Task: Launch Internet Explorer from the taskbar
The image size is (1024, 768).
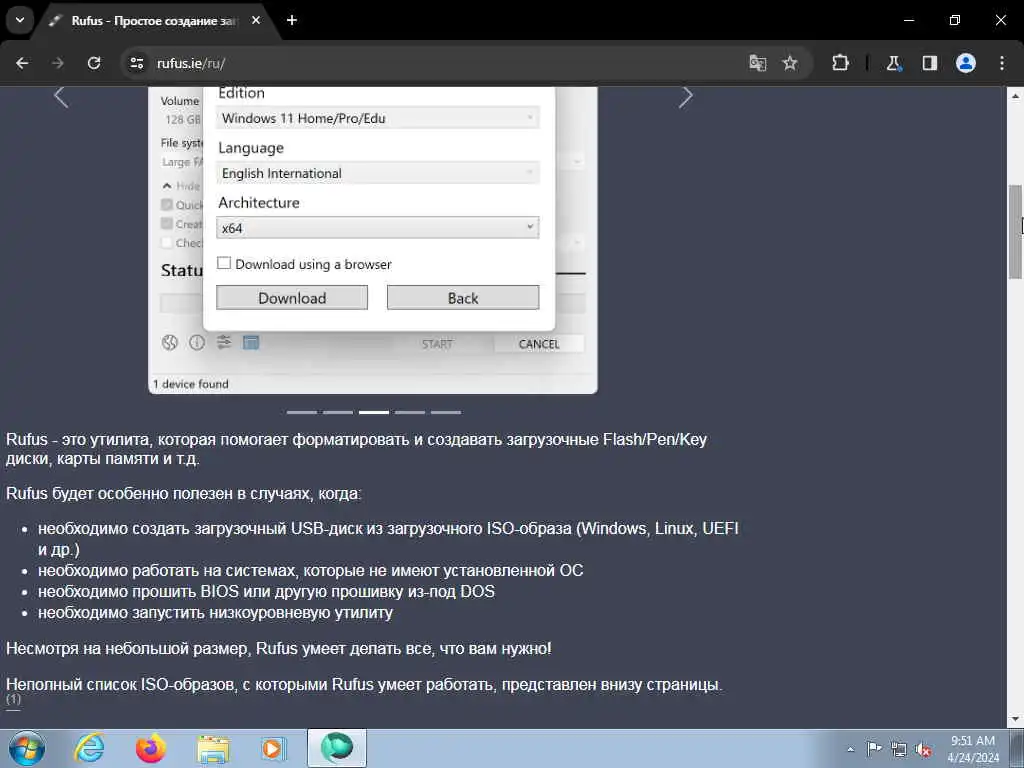Action: pyautogui.click(x=89, y=748)
